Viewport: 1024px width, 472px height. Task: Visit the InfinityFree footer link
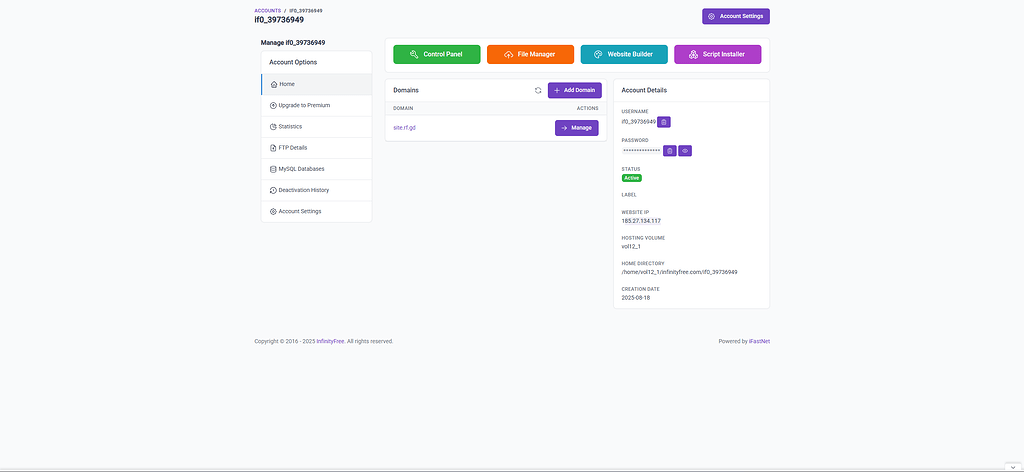point(330,341)
